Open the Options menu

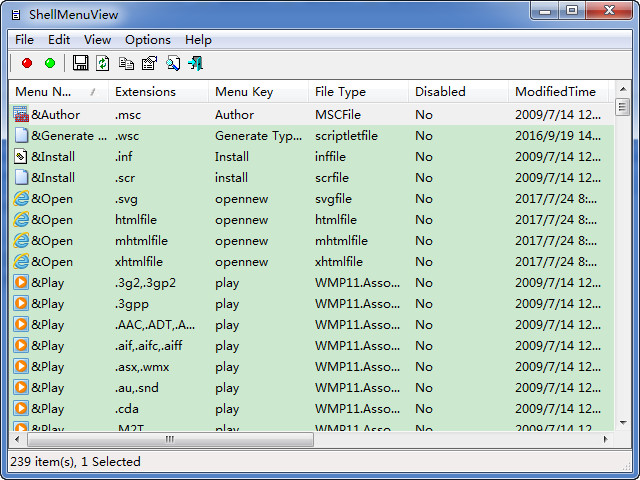click(147, 40)
